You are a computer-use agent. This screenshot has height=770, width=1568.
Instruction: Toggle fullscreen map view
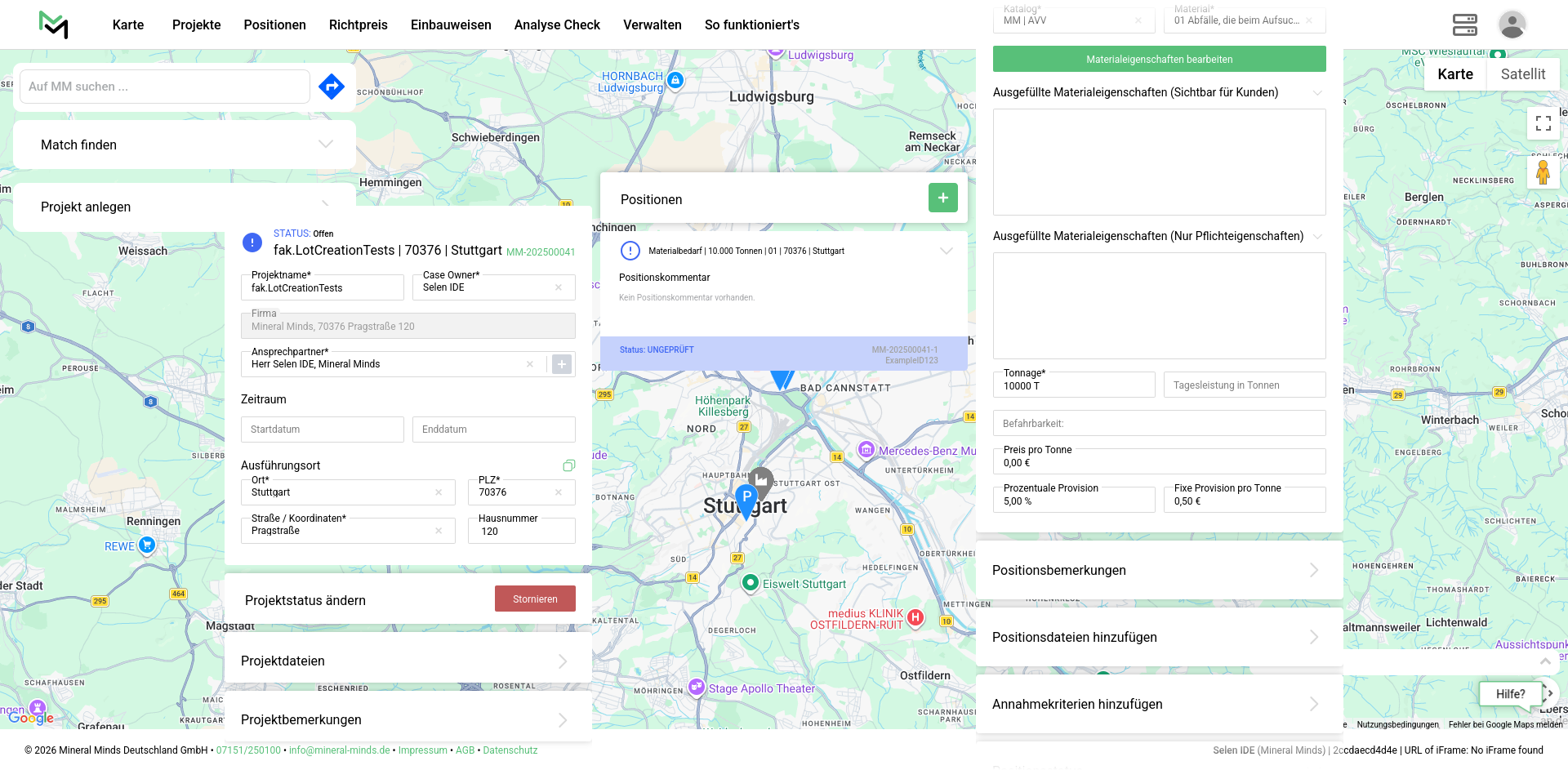[1543, 123]
